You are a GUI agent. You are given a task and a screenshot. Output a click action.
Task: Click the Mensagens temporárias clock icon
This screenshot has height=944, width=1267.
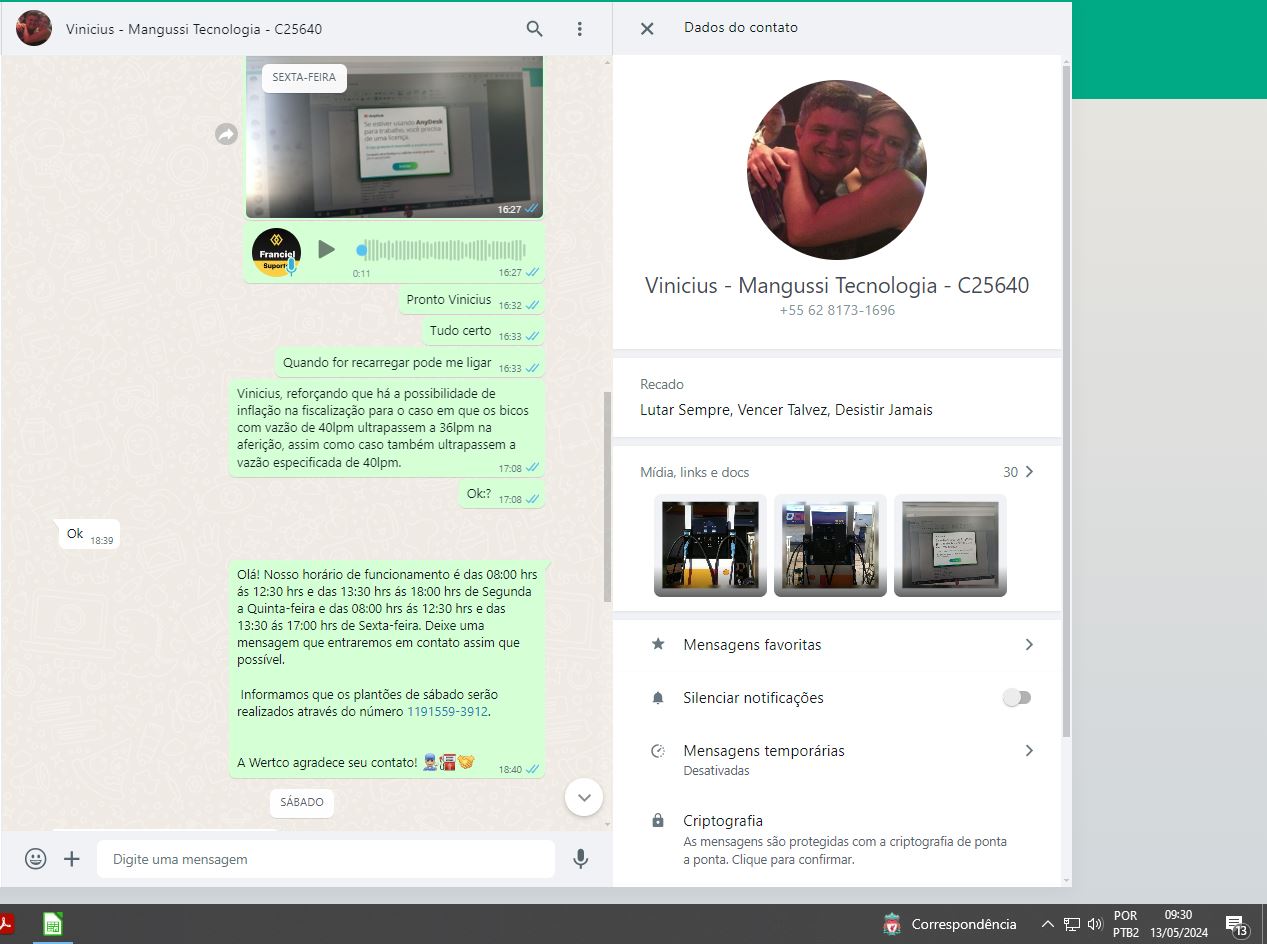[657, 751]
